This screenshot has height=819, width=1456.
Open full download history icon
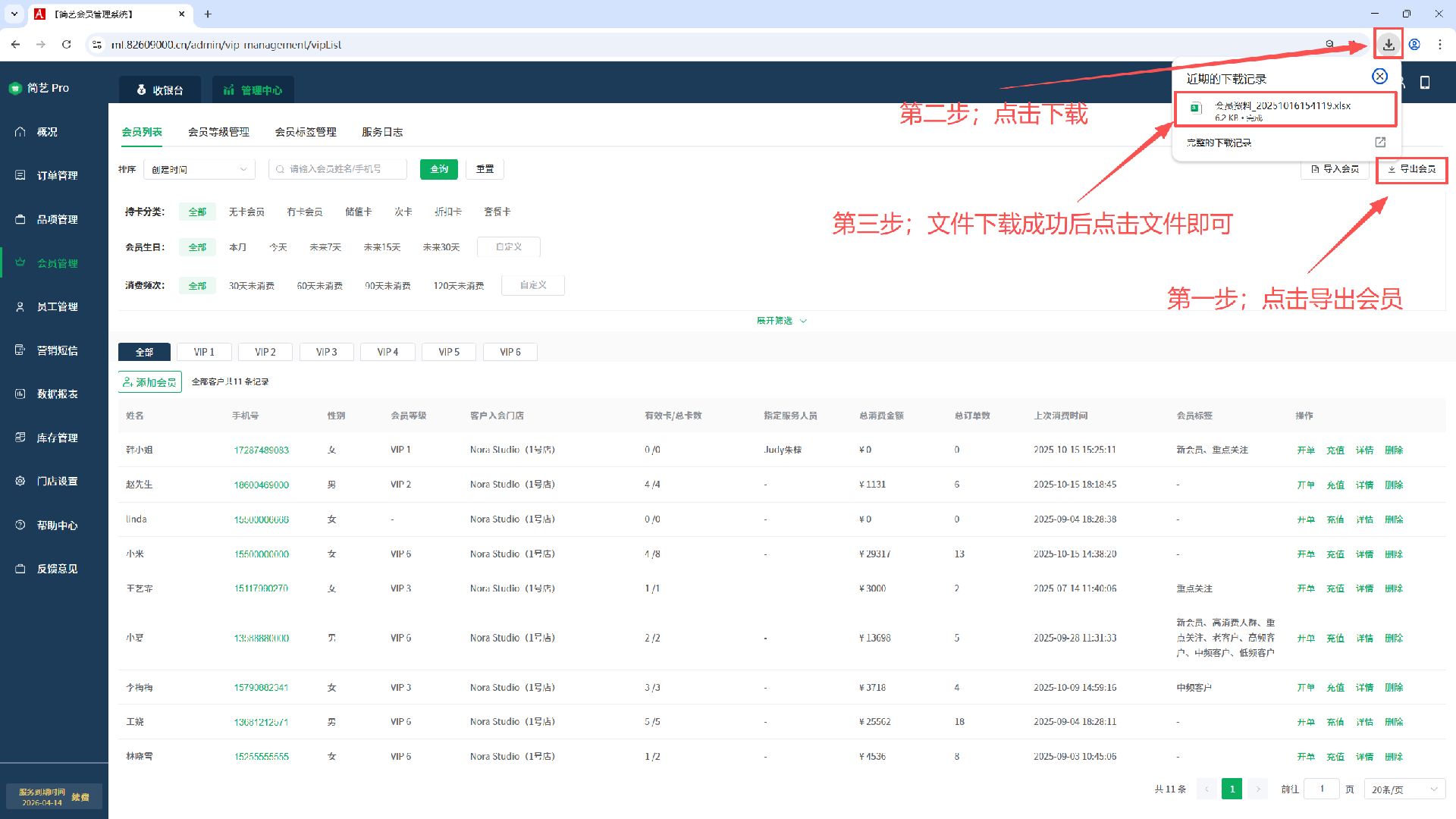[1380, 143]
